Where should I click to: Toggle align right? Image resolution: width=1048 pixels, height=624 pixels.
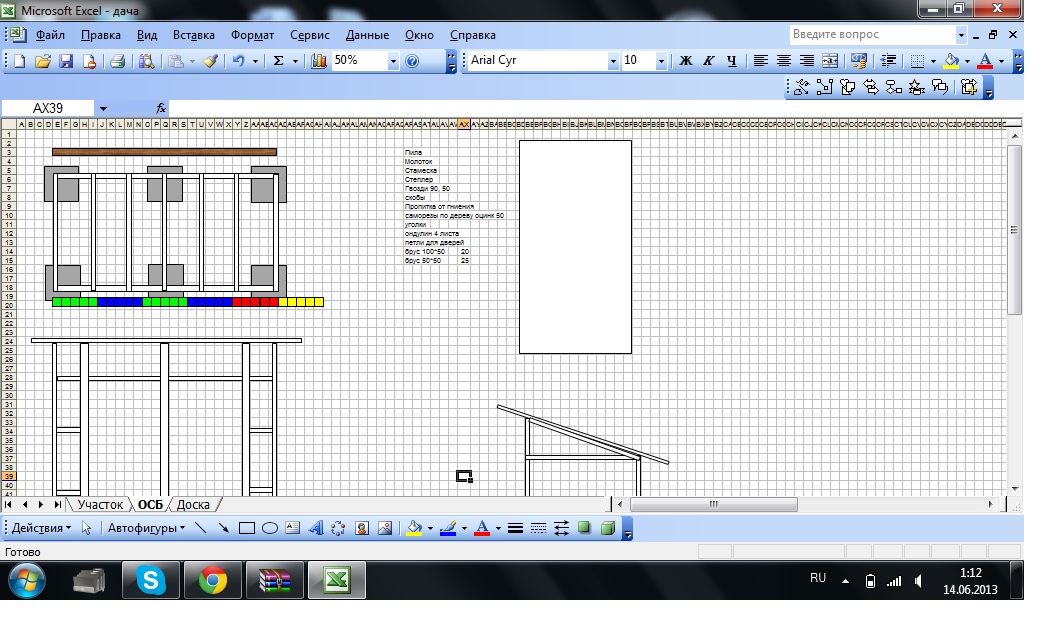[807, 61]
